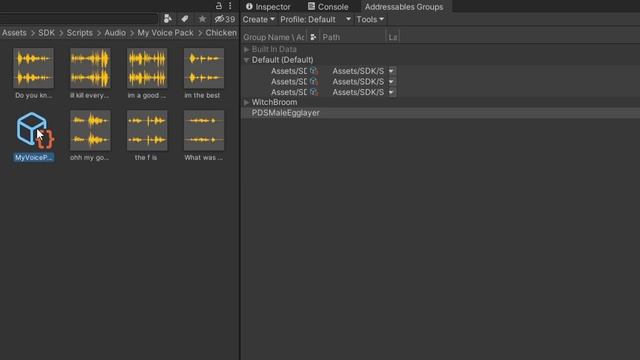The width and height of the screenshot is (640, 360).
Task: Select the second Assets/SD addressable entry
Action: pyautogui.click(x=289, y=82)
